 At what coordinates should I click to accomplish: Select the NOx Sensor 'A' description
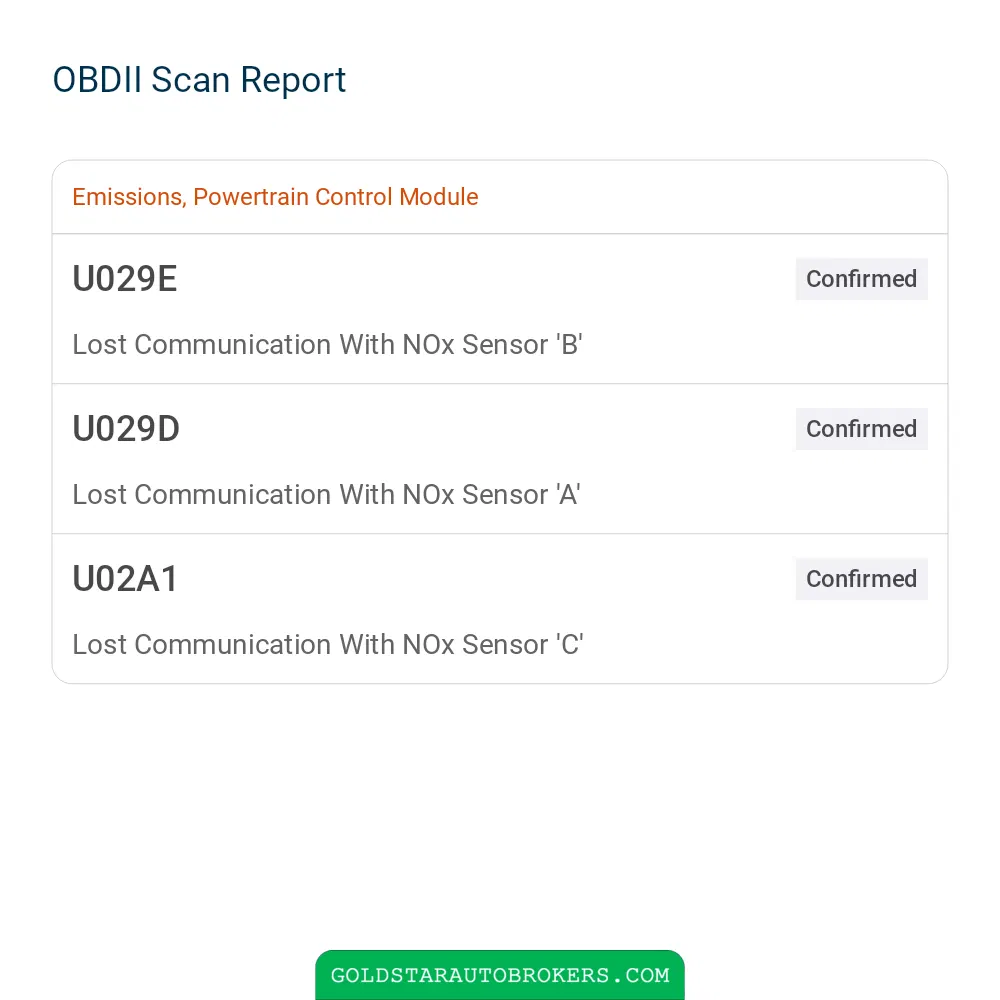tap(326, 494)
